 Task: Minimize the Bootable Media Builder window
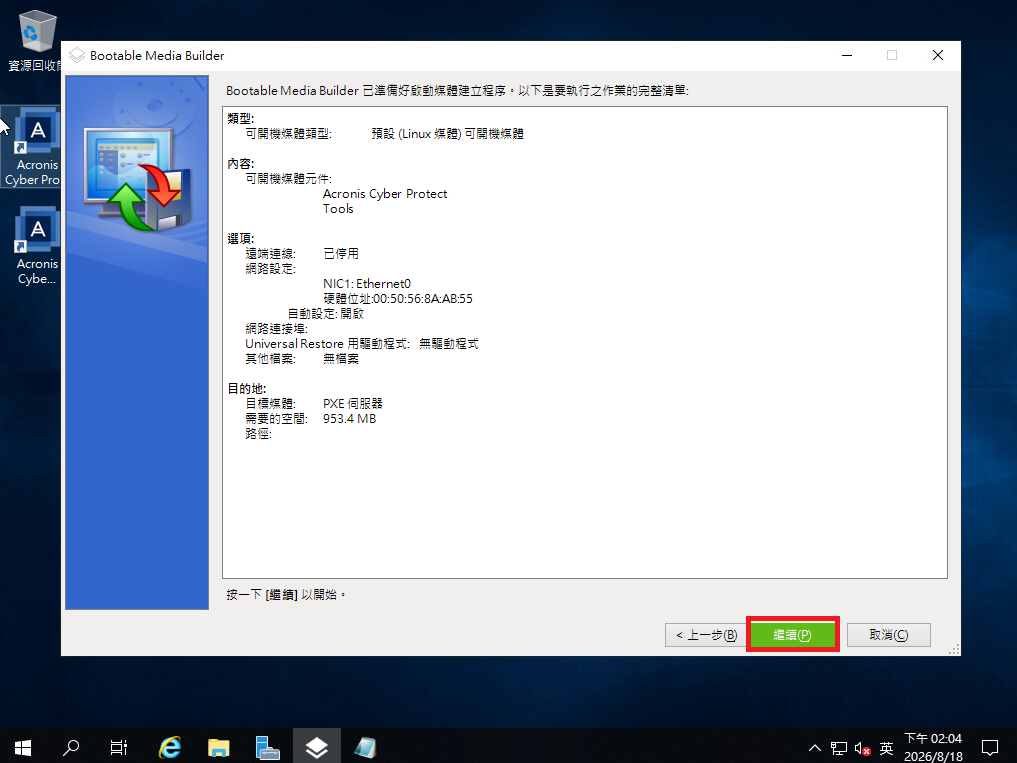[x=847, y=55]
